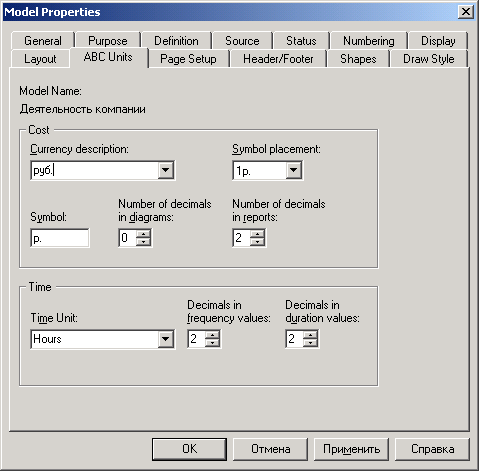Close the Model Properties dialog
The height and width of the screenshot is (471, 479).
pyautogui.click(x=466, y=12)
